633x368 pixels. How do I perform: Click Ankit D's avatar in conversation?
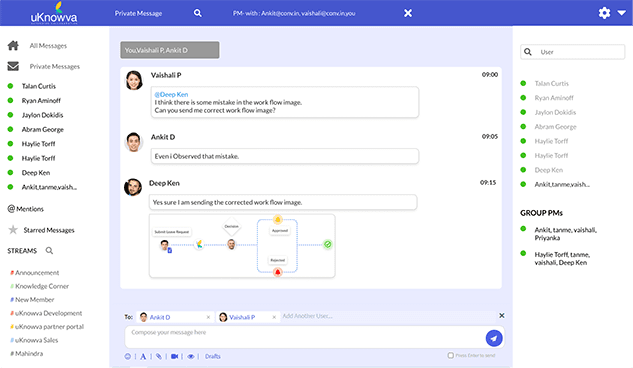tap(134, 142)
